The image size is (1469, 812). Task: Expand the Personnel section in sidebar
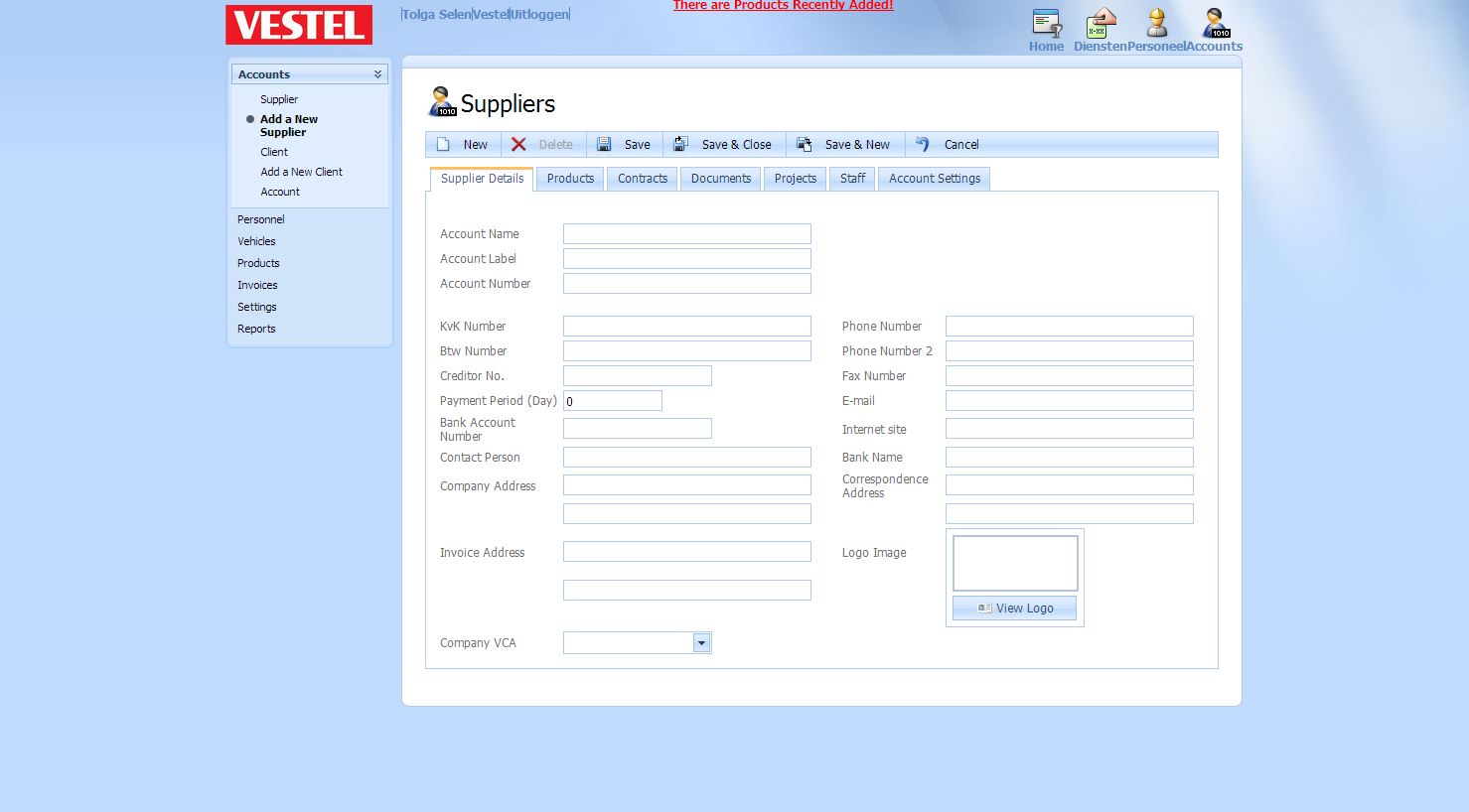[261, 219]
